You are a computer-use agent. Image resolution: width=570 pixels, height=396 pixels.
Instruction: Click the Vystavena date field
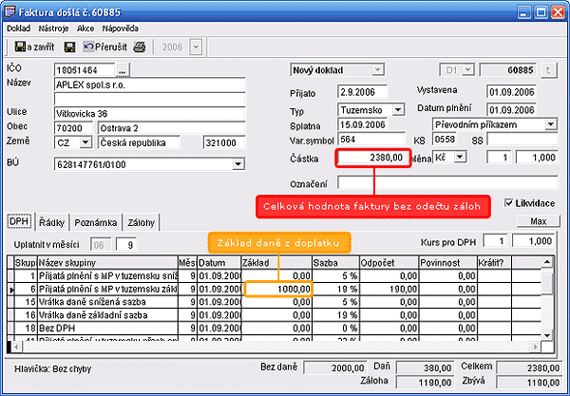(511, 92)
